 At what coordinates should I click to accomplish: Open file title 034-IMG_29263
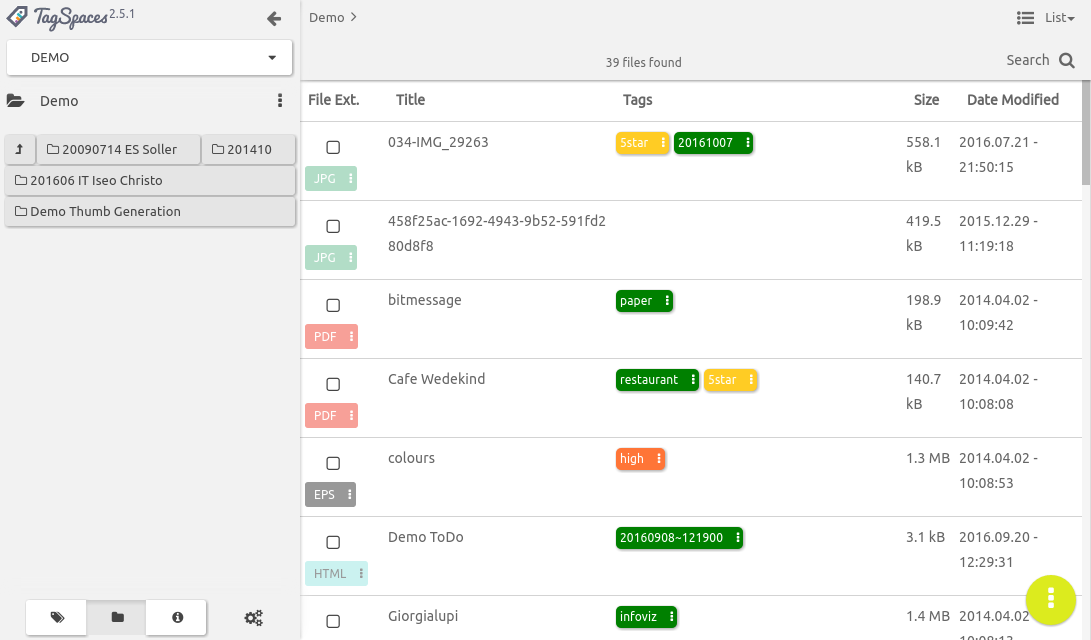tap(438, 143)
